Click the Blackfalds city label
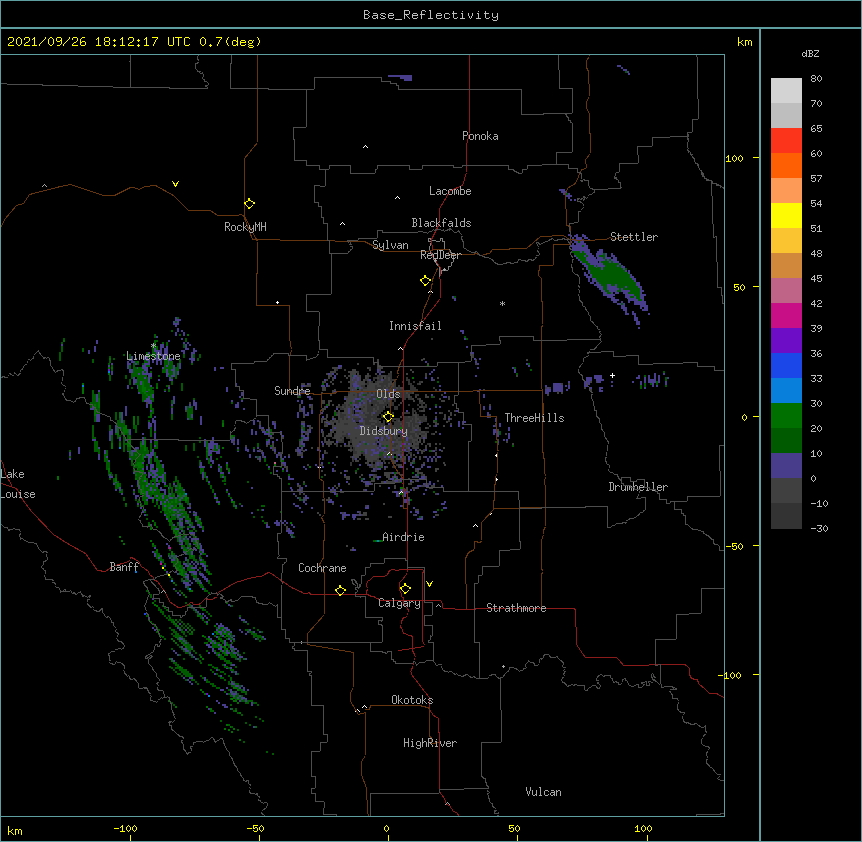862x842 pixels. pyautogui.click(x=441, y=223)
